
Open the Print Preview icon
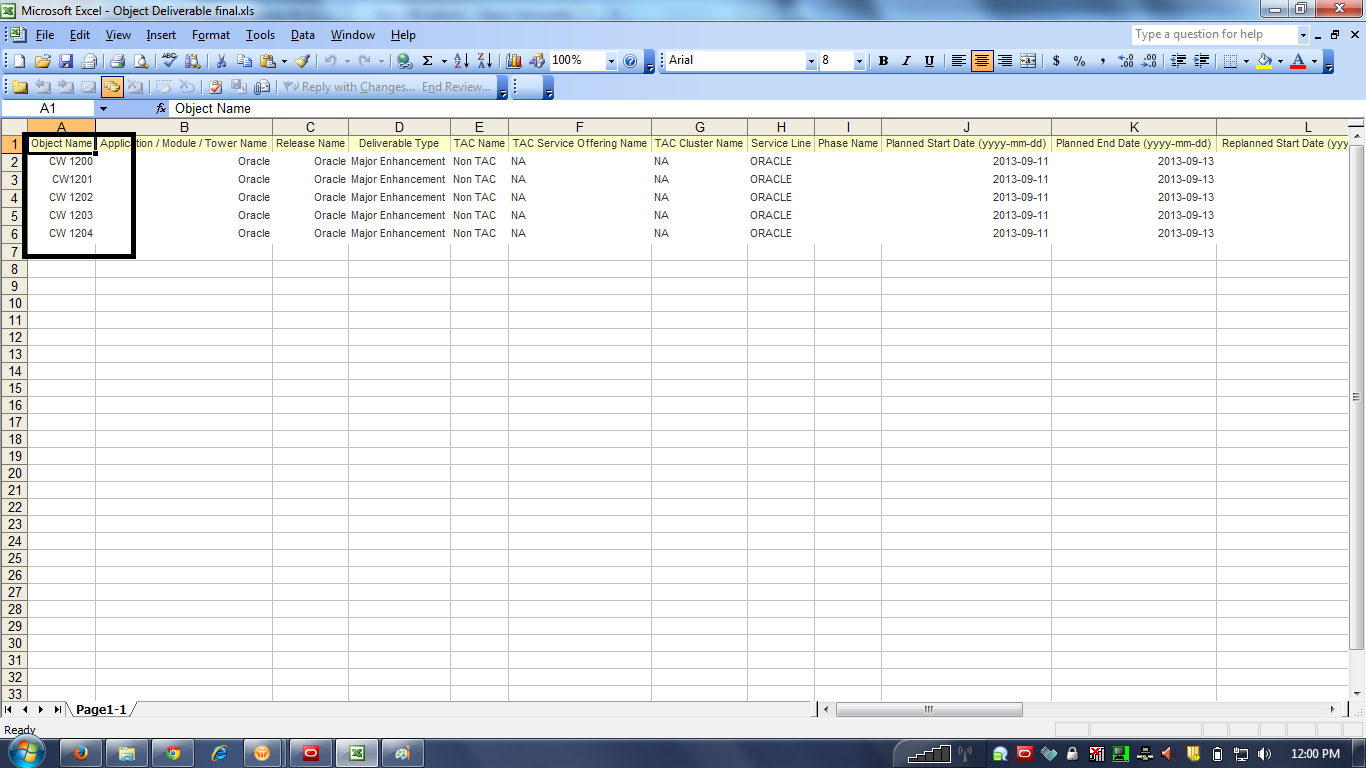pyautogui.click(x=141, y=61)
